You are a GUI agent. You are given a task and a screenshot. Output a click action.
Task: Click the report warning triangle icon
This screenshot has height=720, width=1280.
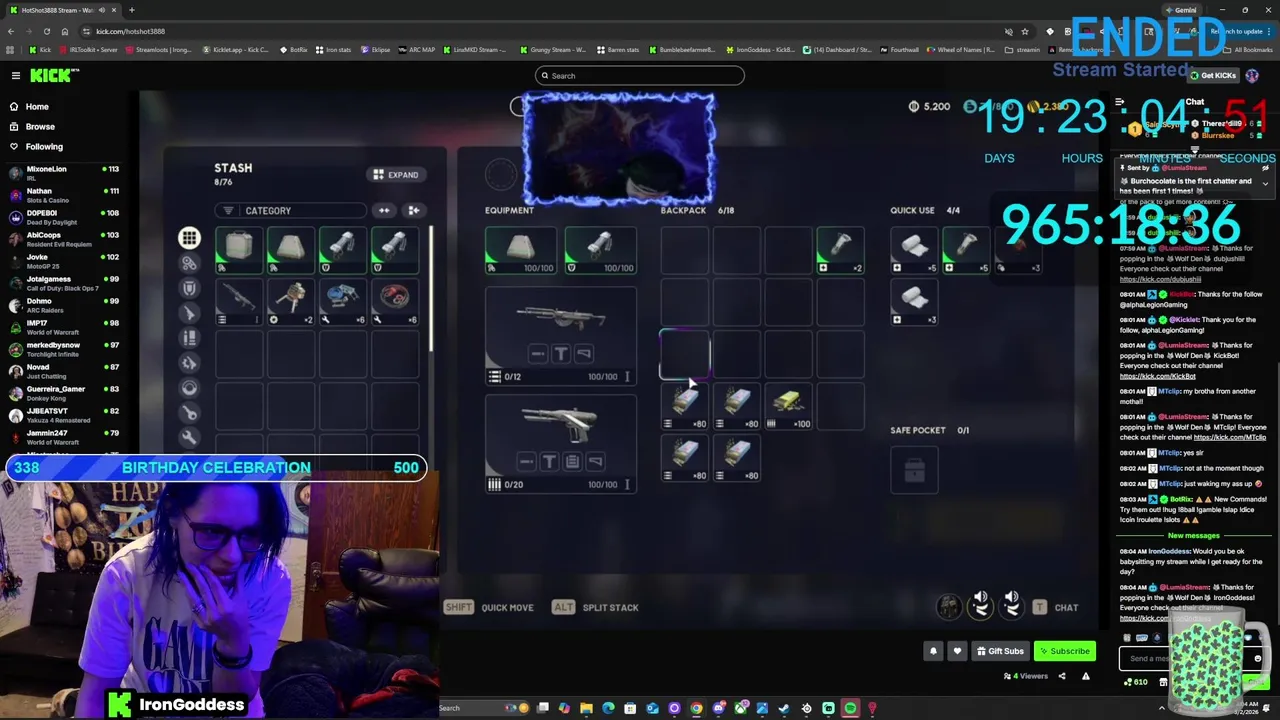coord(1086,676)
